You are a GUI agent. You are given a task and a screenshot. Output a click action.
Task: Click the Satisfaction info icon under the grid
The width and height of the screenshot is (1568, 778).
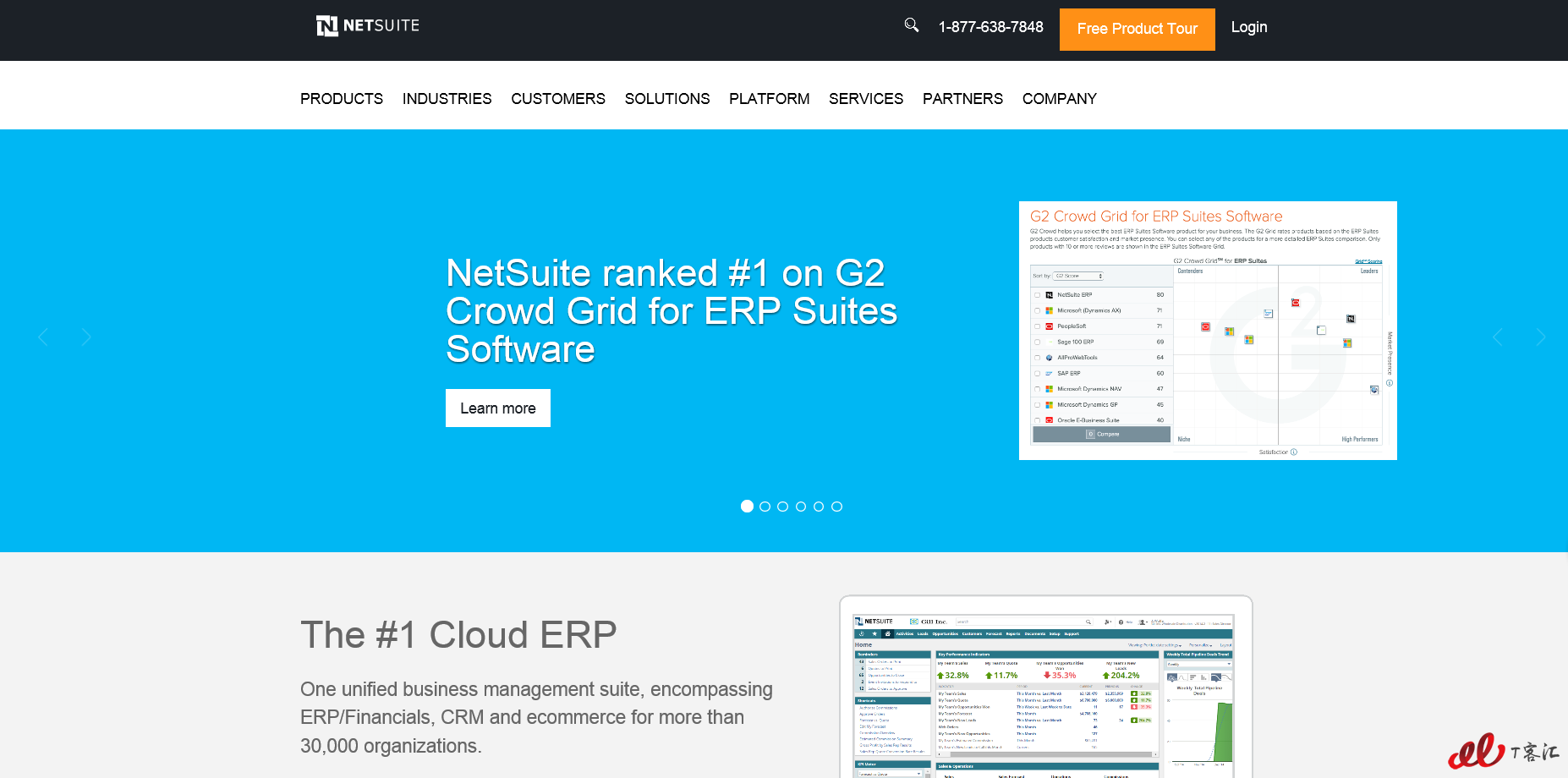click(1294, 452)
